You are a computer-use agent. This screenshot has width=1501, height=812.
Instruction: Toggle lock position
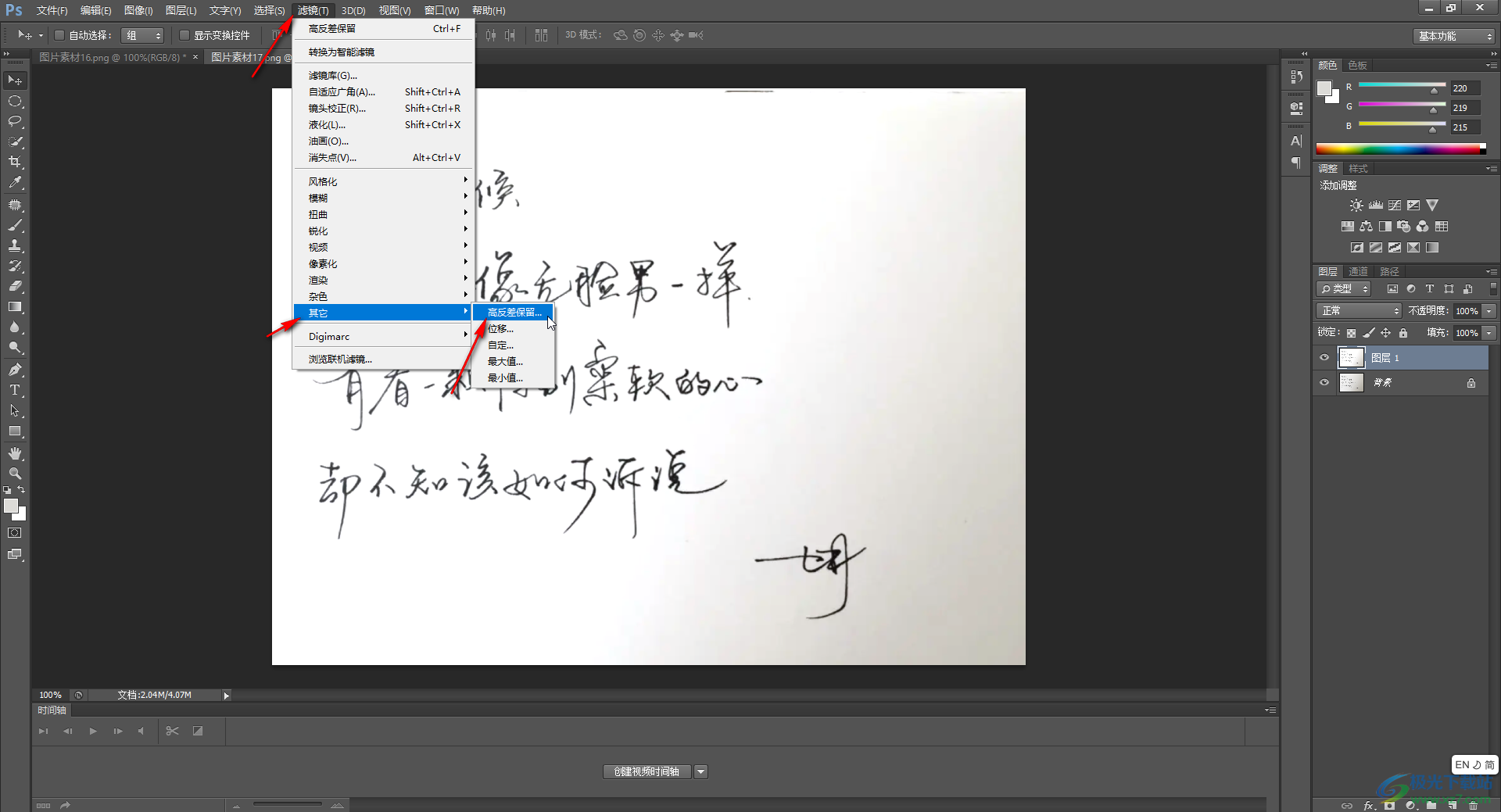1386,333
